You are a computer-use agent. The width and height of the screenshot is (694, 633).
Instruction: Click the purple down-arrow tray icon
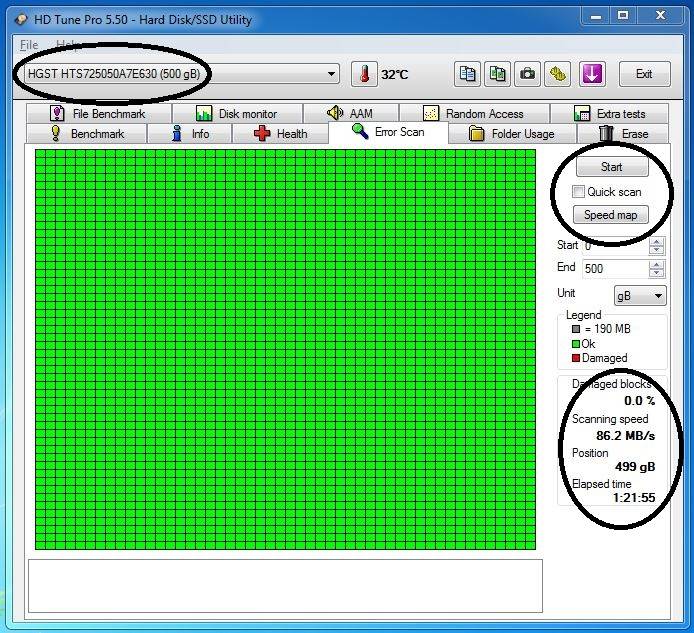tap(592, 74)
